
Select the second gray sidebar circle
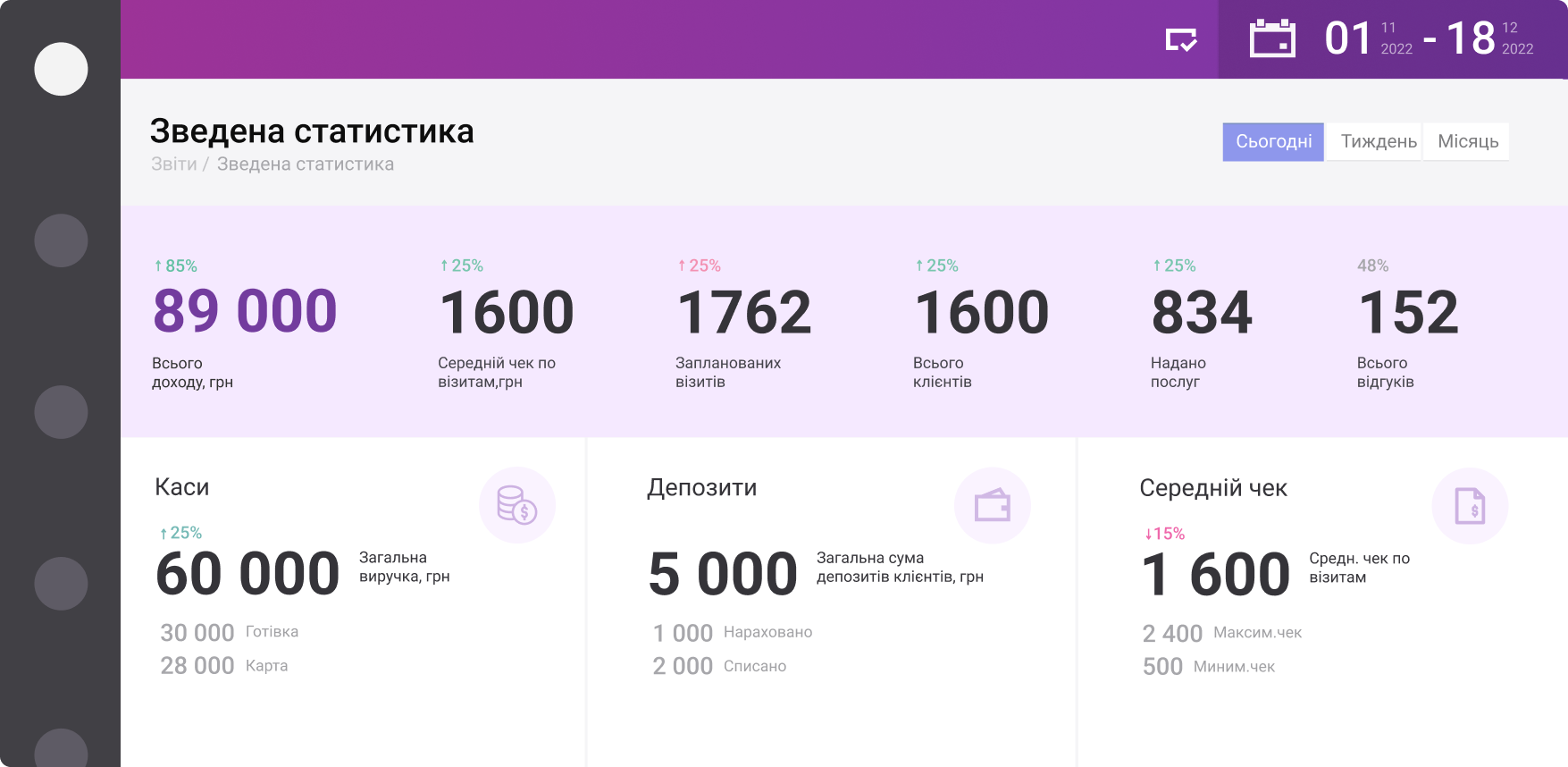pyautogui.click(x=61, y=240)
